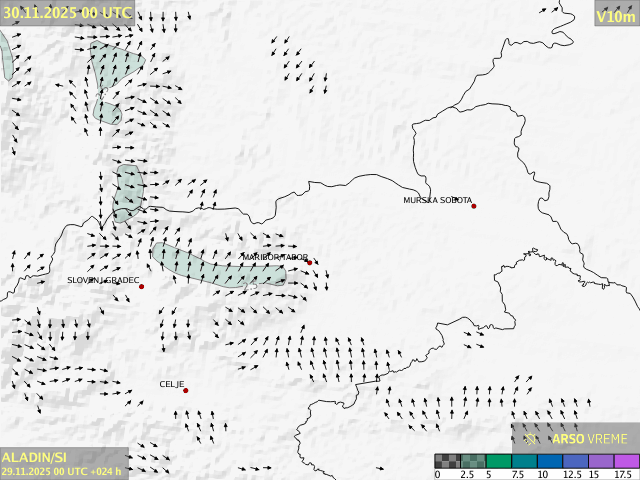Image resolution: width=640 pixels, height=480 pixels.
Task: Click the ALADIN/SI model label
Action: pyautogui.click(x=35, y=457)
